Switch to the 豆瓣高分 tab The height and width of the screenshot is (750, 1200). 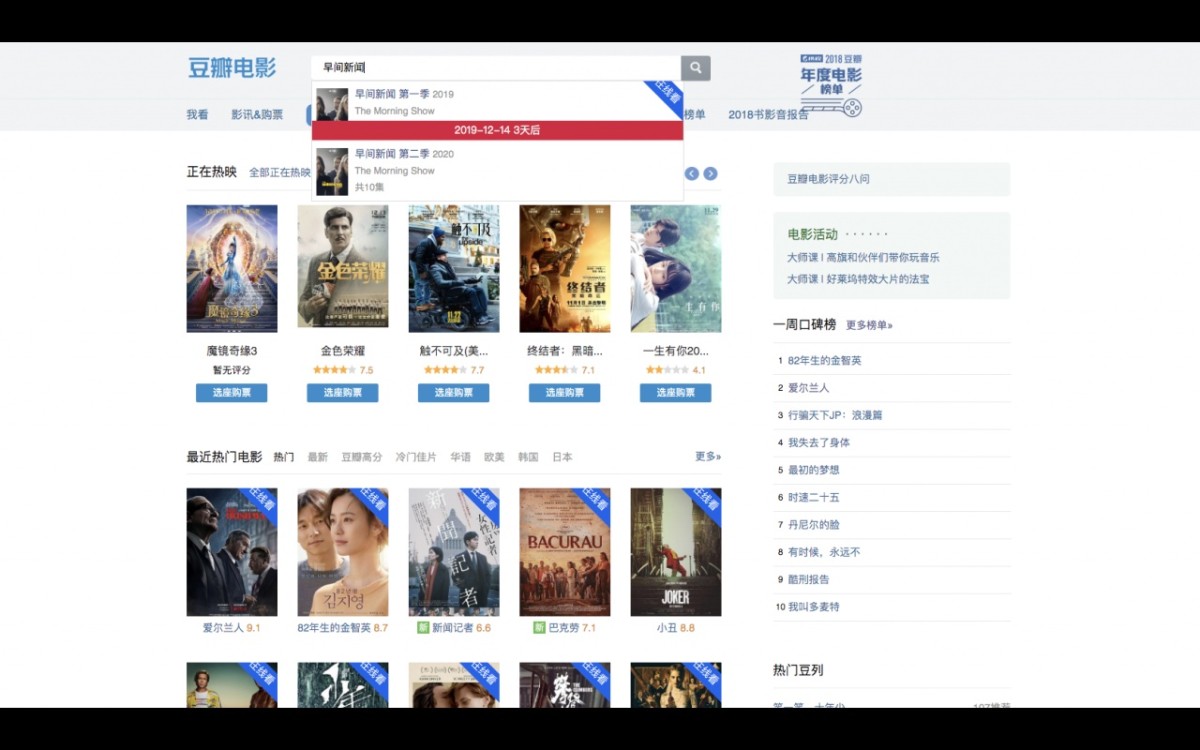[x=361, y=457]
